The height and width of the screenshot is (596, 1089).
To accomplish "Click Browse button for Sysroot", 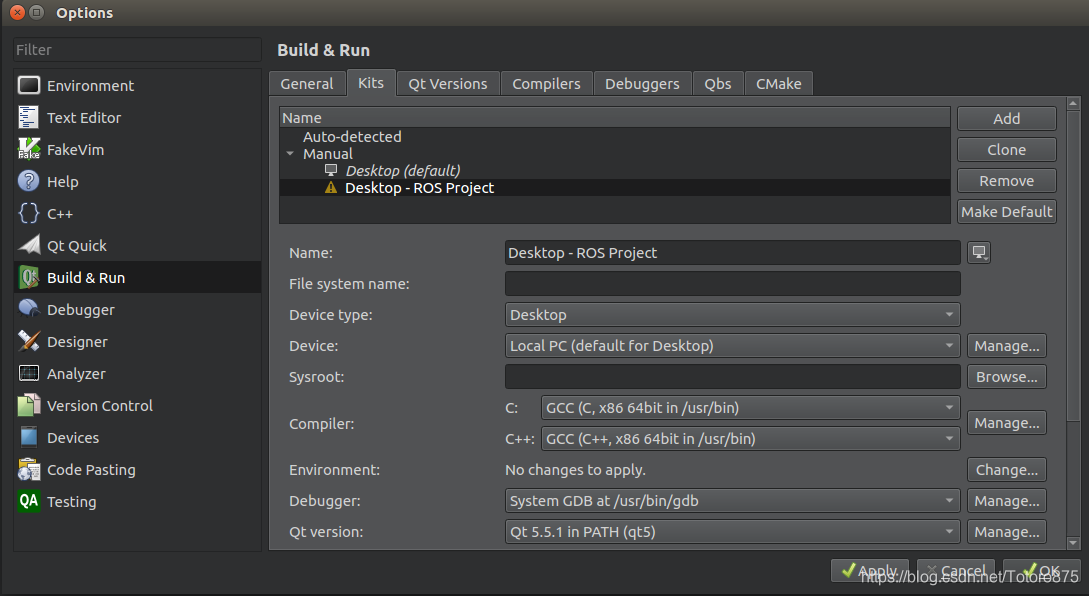I will pos(1006,376).
